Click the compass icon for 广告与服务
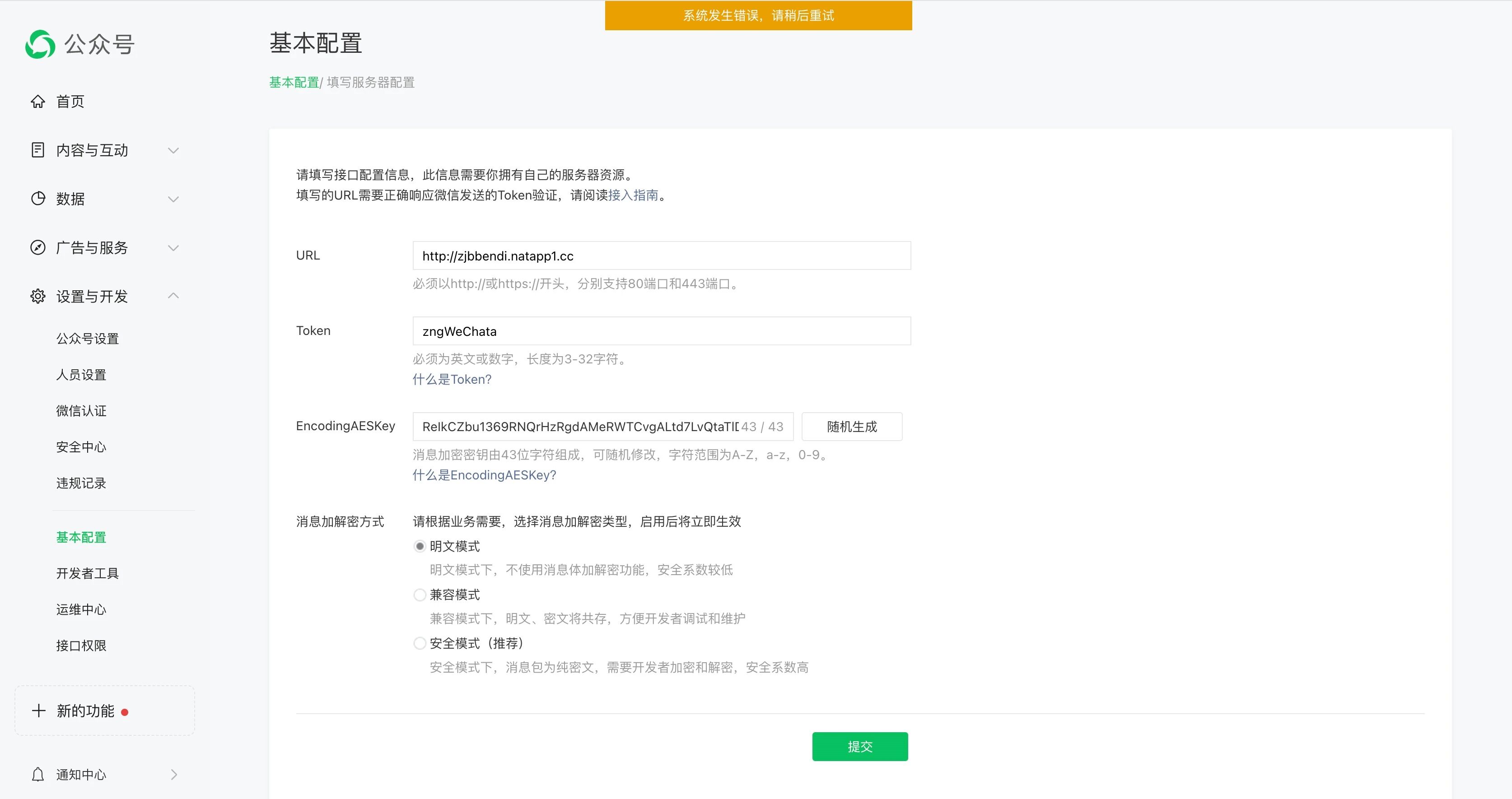The width and height of the screenshot is (1512, 799). point(37,247)
